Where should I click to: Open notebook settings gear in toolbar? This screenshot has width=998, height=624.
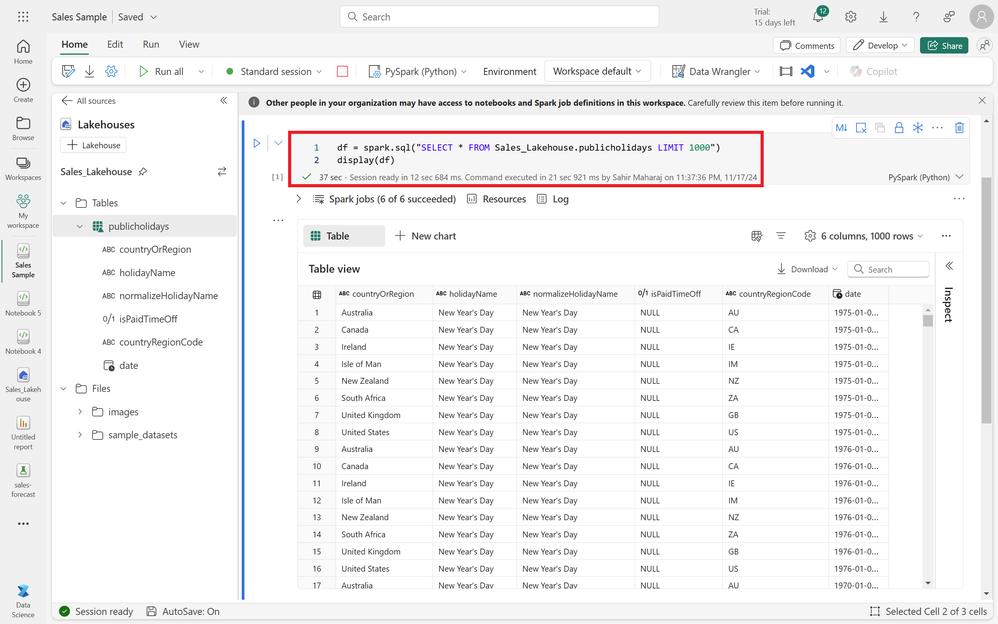pos(111,71)
